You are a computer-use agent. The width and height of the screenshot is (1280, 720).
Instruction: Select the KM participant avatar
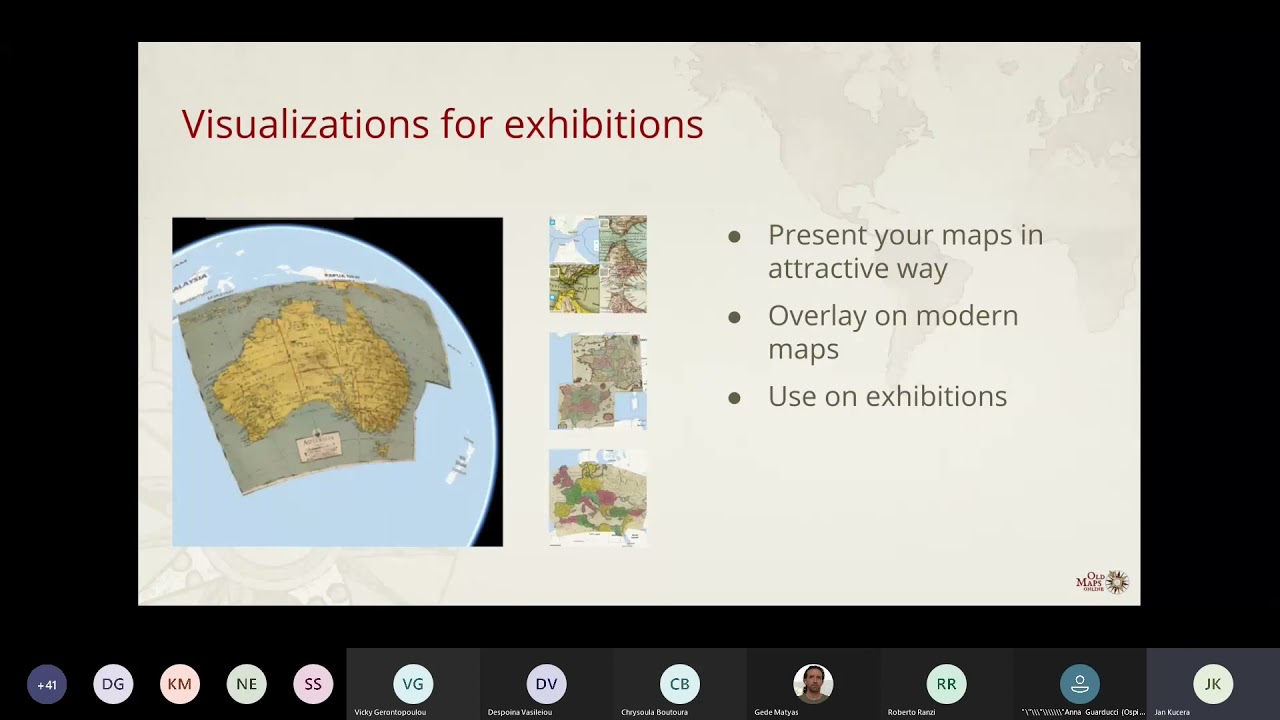click(x=180, y=684)
